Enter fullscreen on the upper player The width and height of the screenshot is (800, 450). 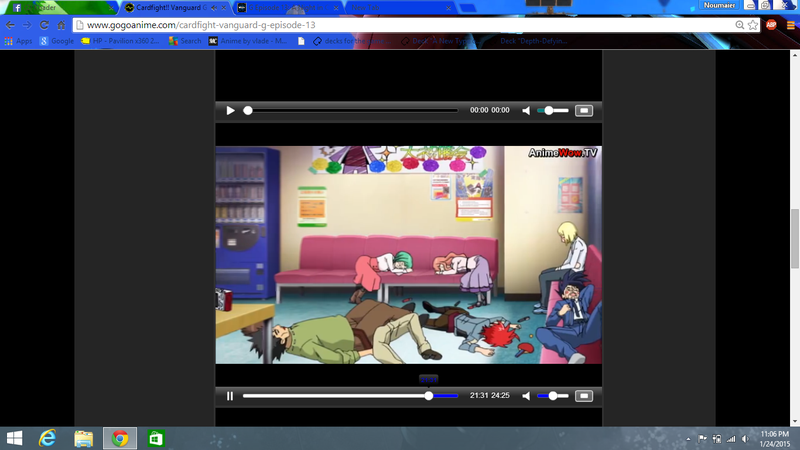pyautogui.click(x=584, y=110)
